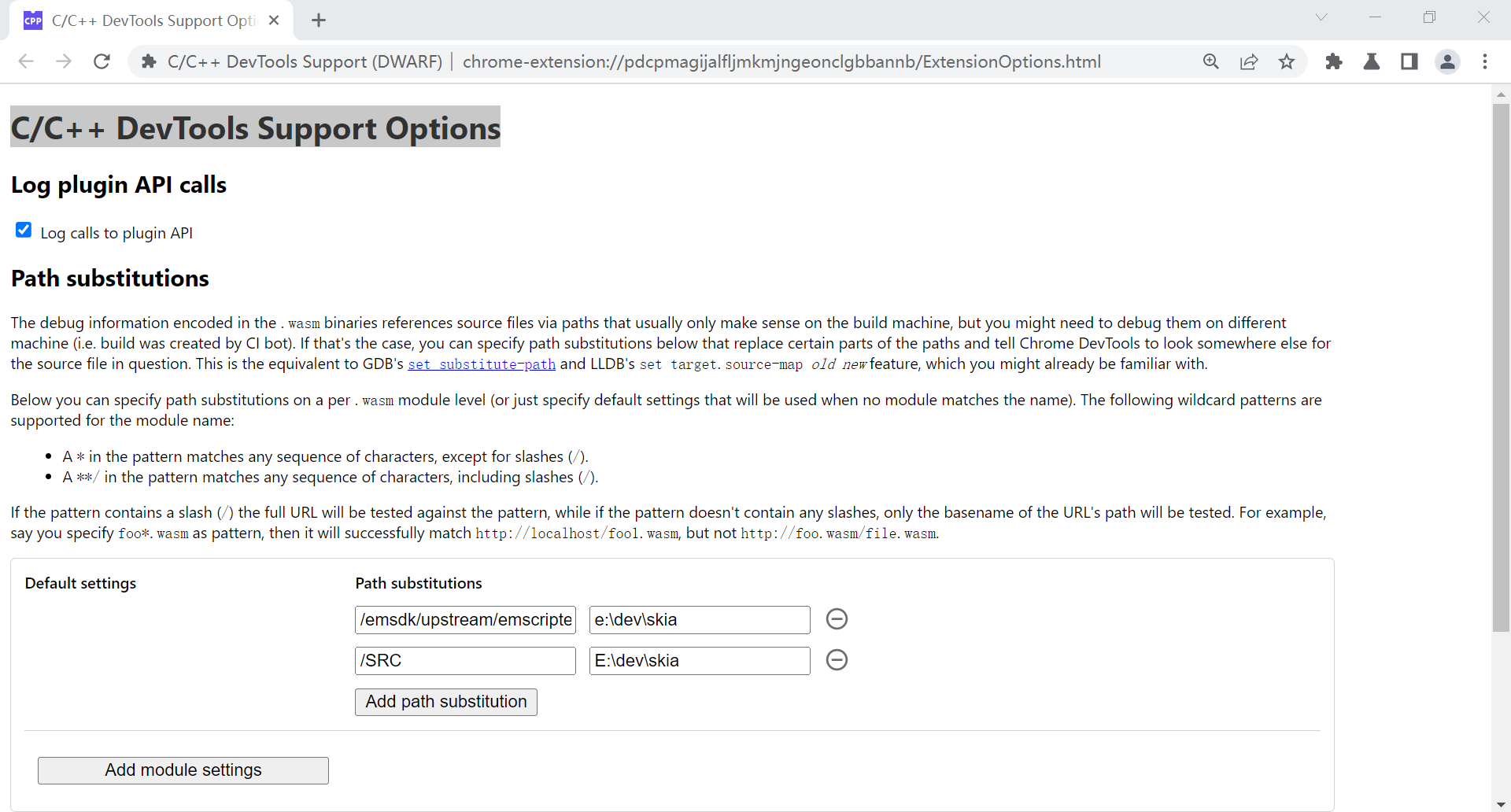Minimize the Chrome window
Screen dimensions: 1511x812
click(1376, 17)
